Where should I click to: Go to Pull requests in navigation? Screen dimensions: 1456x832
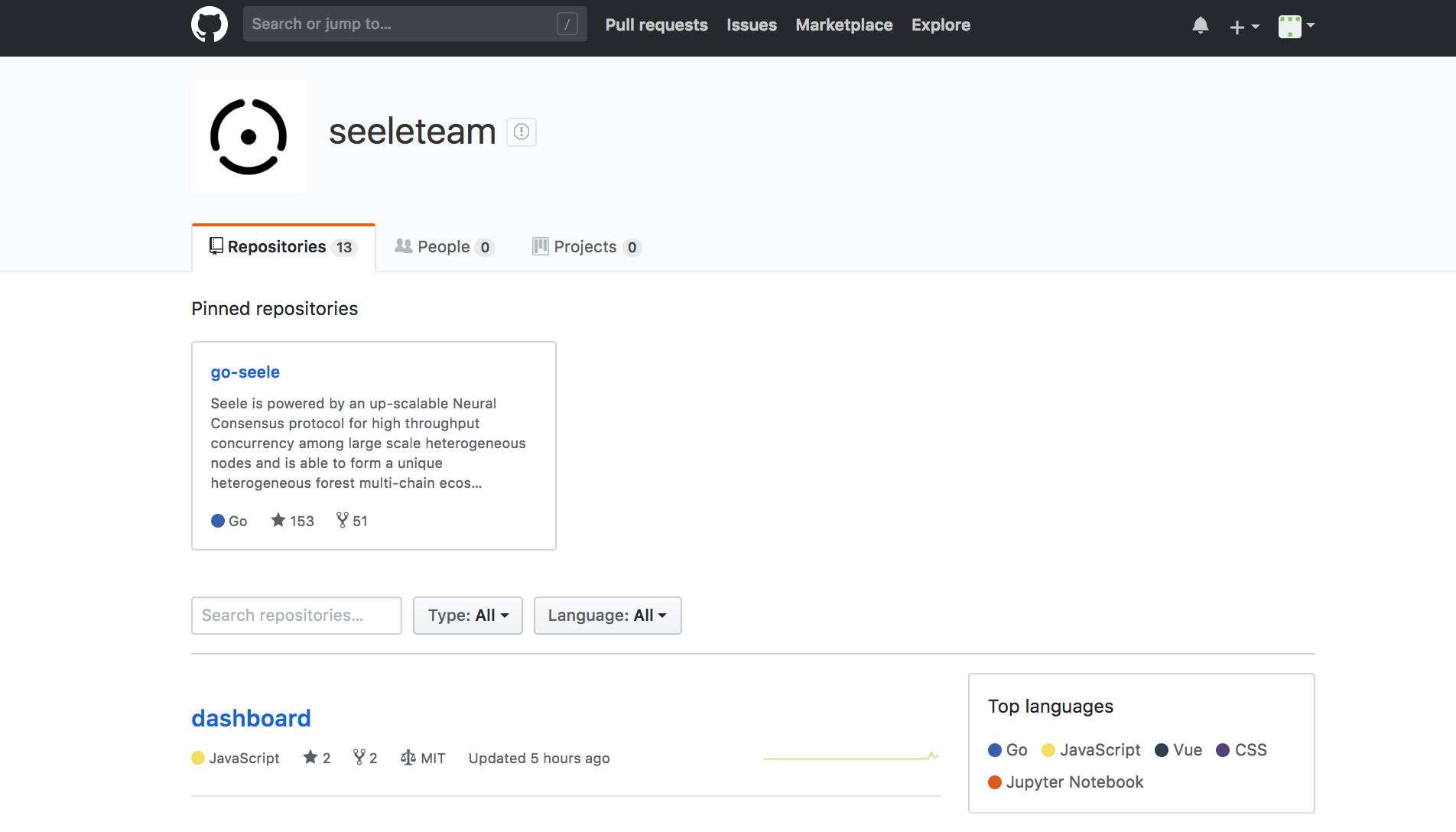(x=656, y=25)
